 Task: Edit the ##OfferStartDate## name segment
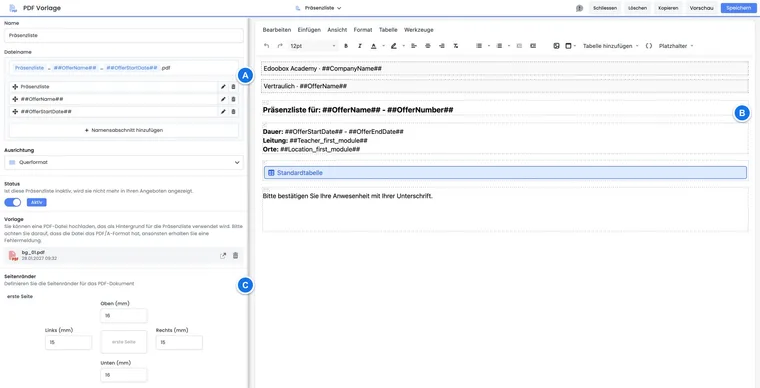point(223,112)
